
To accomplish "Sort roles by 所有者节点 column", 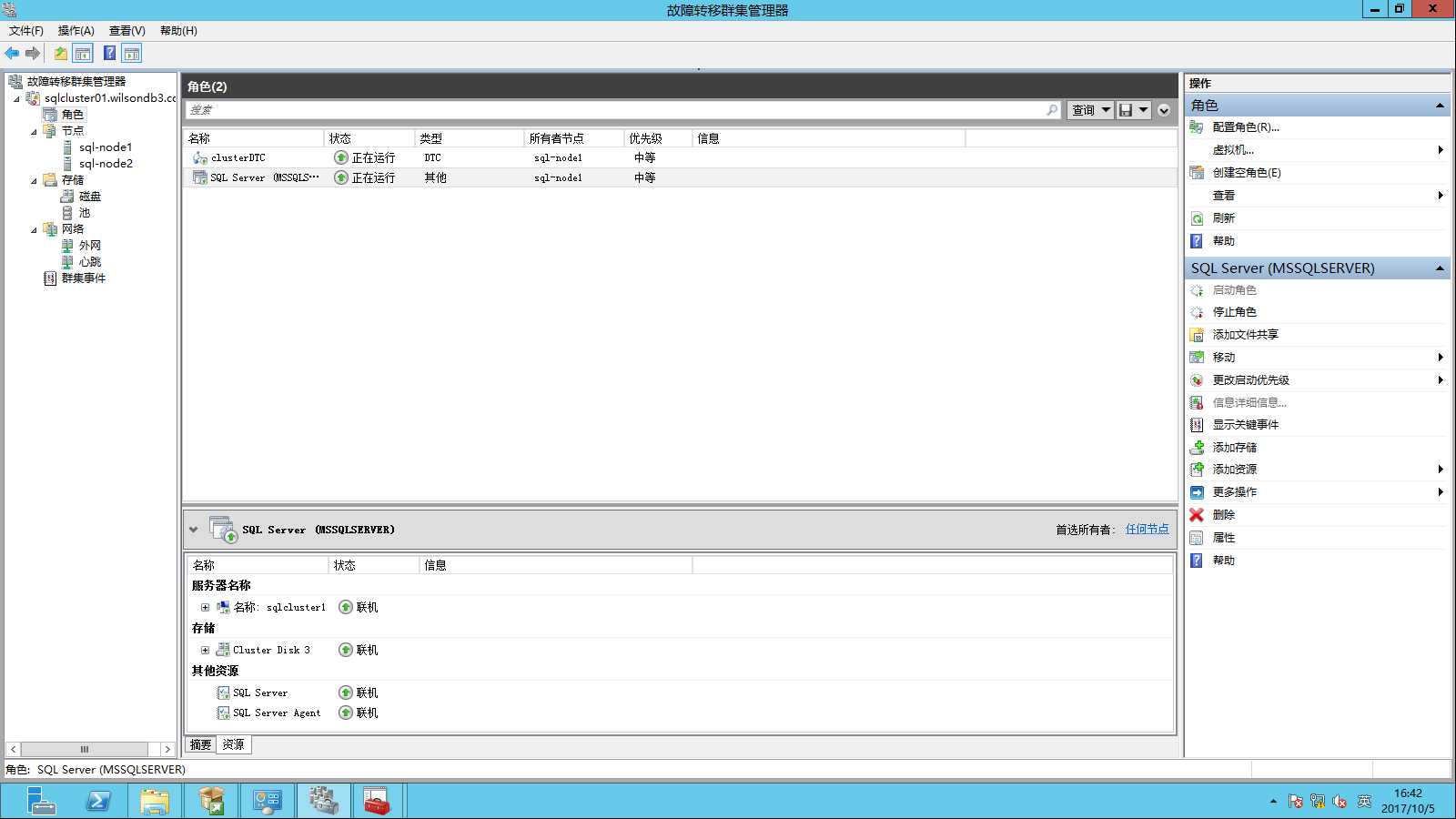I will pyautogui.click(x=574, y=138).
